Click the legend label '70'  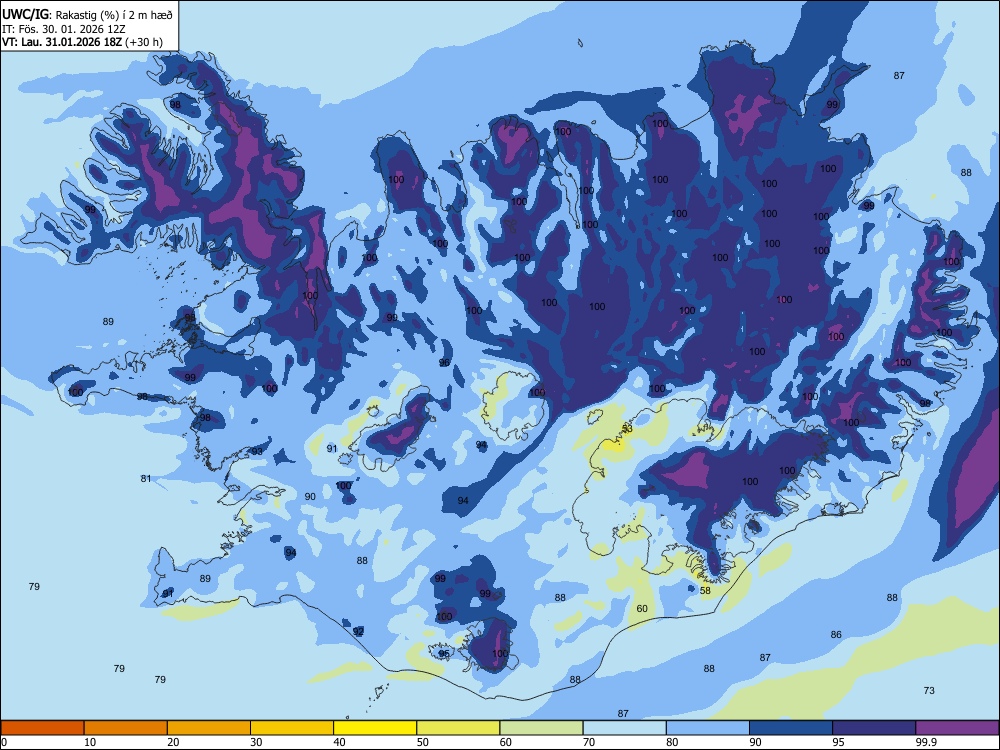pos(589,742)
